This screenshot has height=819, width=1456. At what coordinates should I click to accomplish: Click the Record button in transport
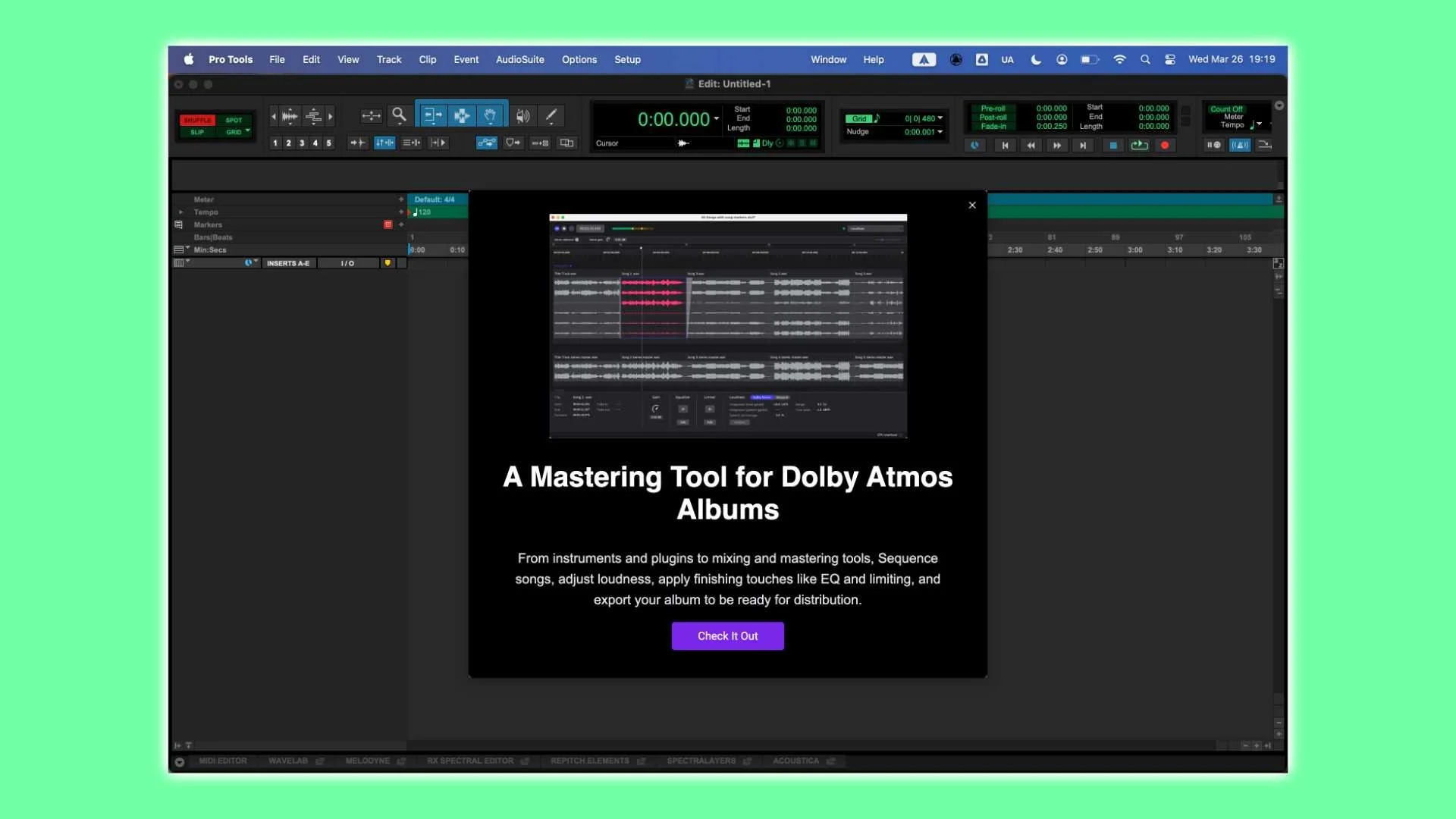pyautogui.click(x=1165, y=145)
